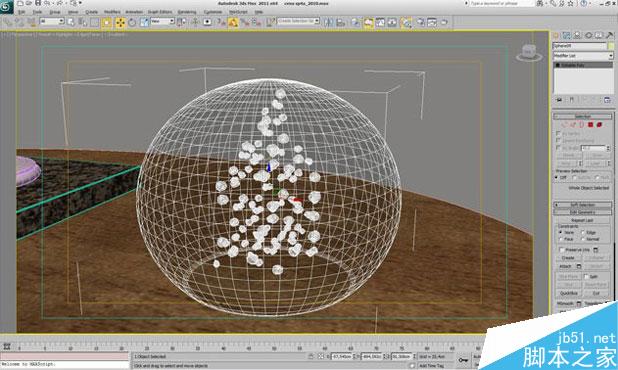Screen dimensions: 618x370
Task: Open the Rendering menu
Action: 187,12
